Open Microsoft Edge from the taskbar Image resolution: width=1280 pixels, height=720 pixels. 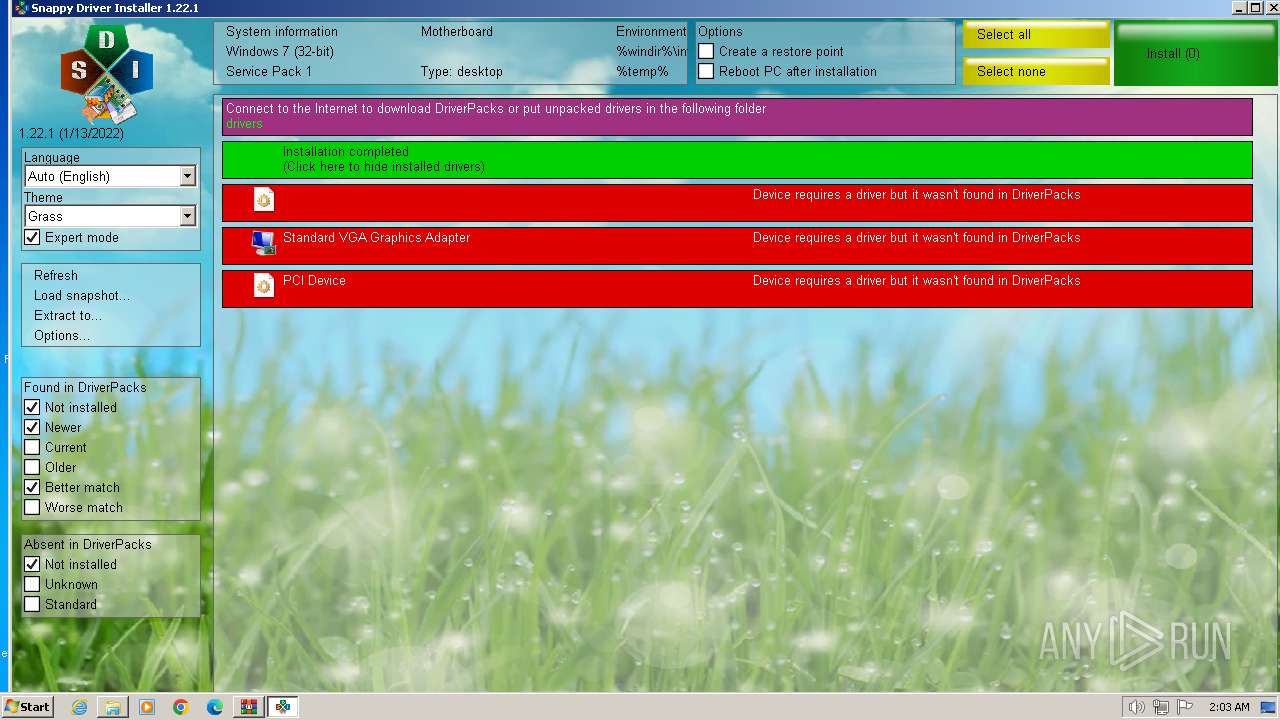click(215, 707)
